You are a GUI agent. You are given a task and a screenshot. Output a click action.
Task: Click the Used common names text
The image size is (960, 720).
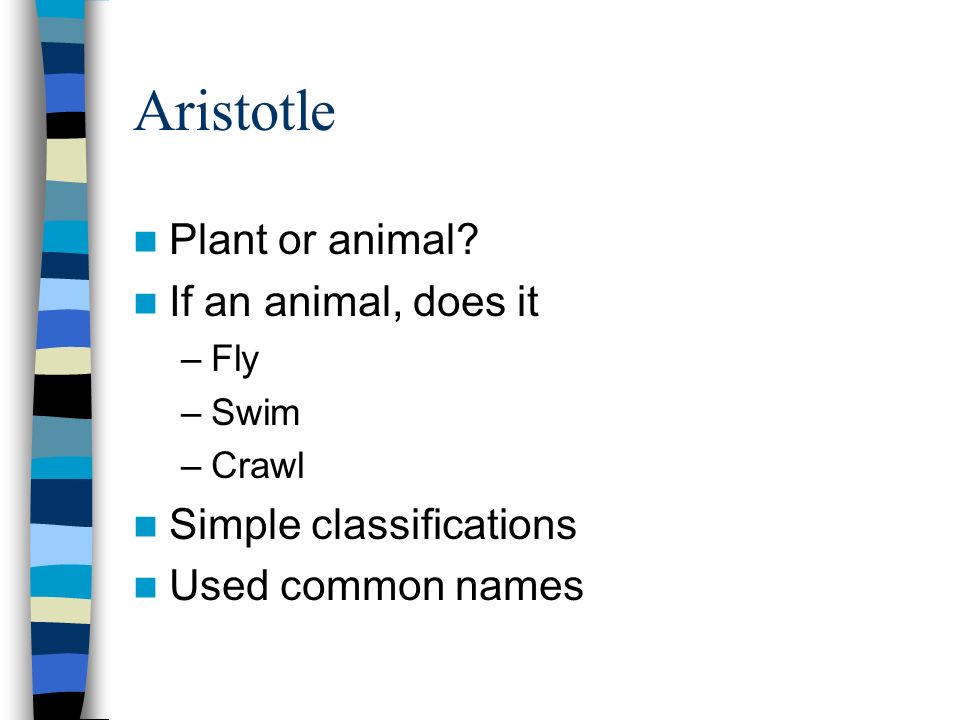tap(377, 586)
